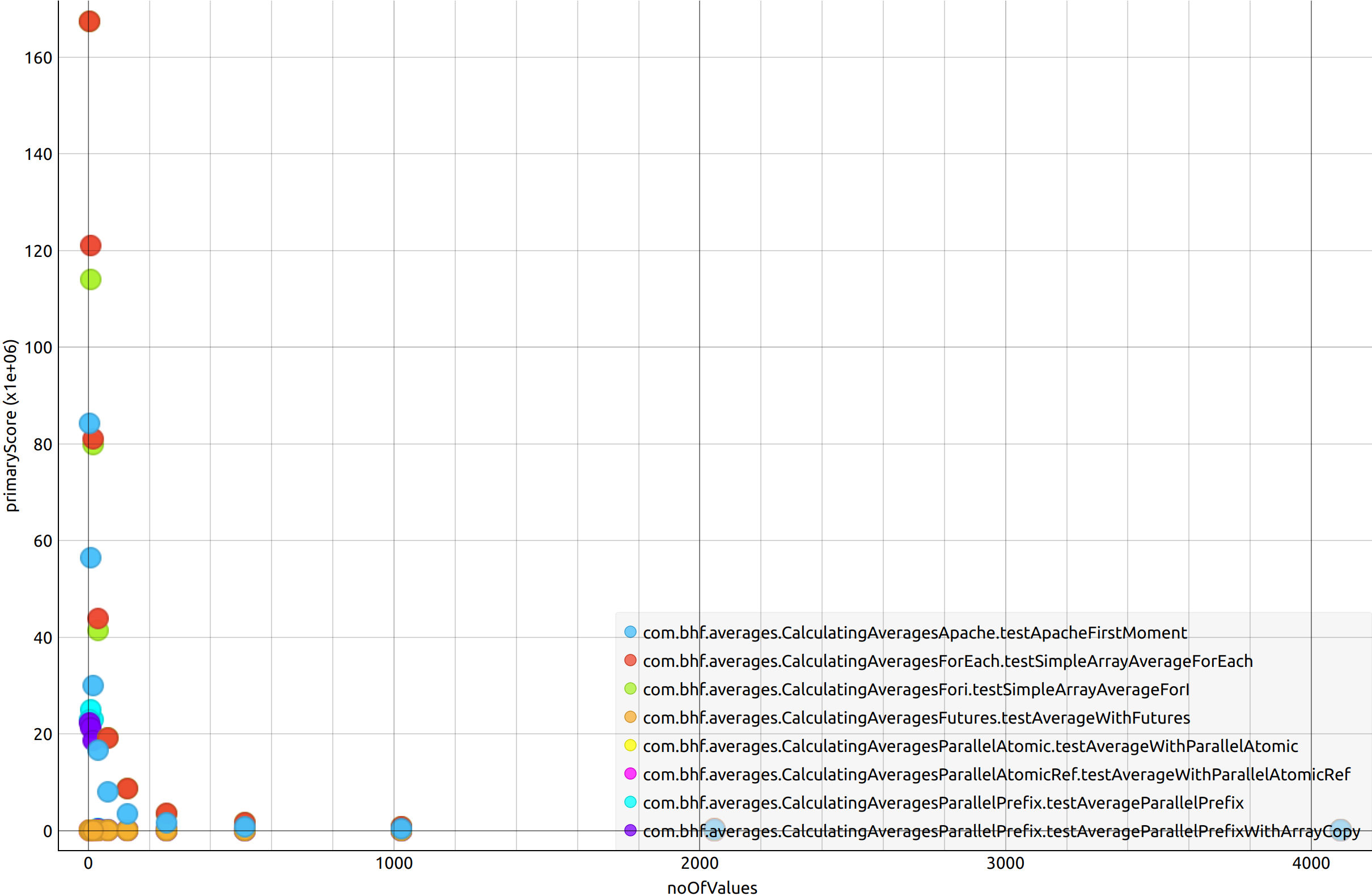
Task: Click the orange testAverageWithFutures legend marker
Action: pos(630,717)
